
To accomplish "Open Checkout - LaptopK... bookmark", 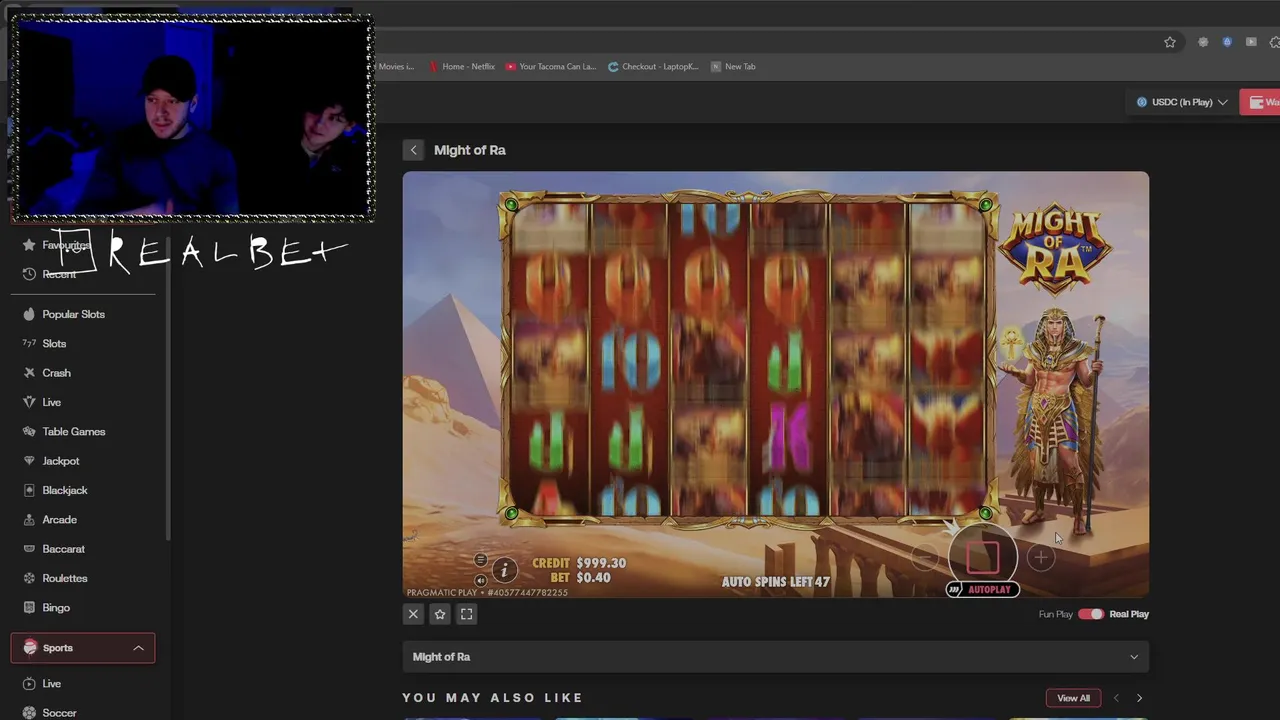I will 654,67.
